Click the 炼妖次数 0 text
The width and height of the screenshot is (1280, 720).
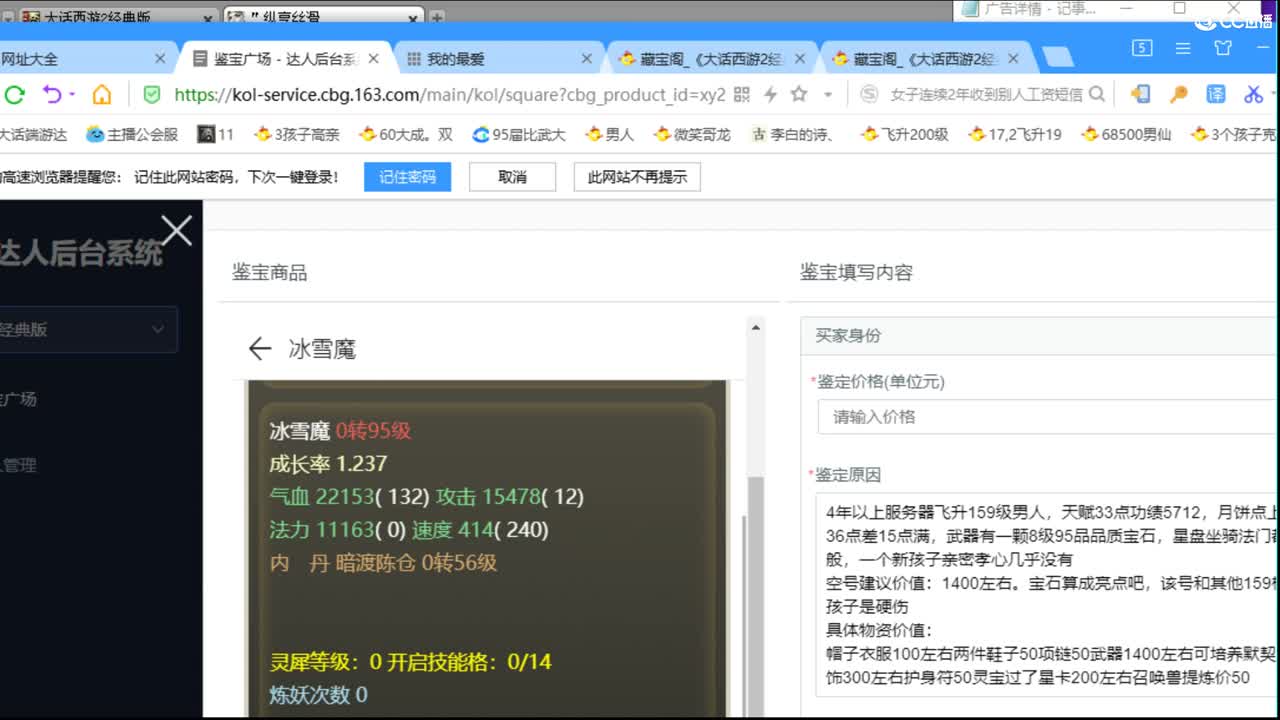318,694
